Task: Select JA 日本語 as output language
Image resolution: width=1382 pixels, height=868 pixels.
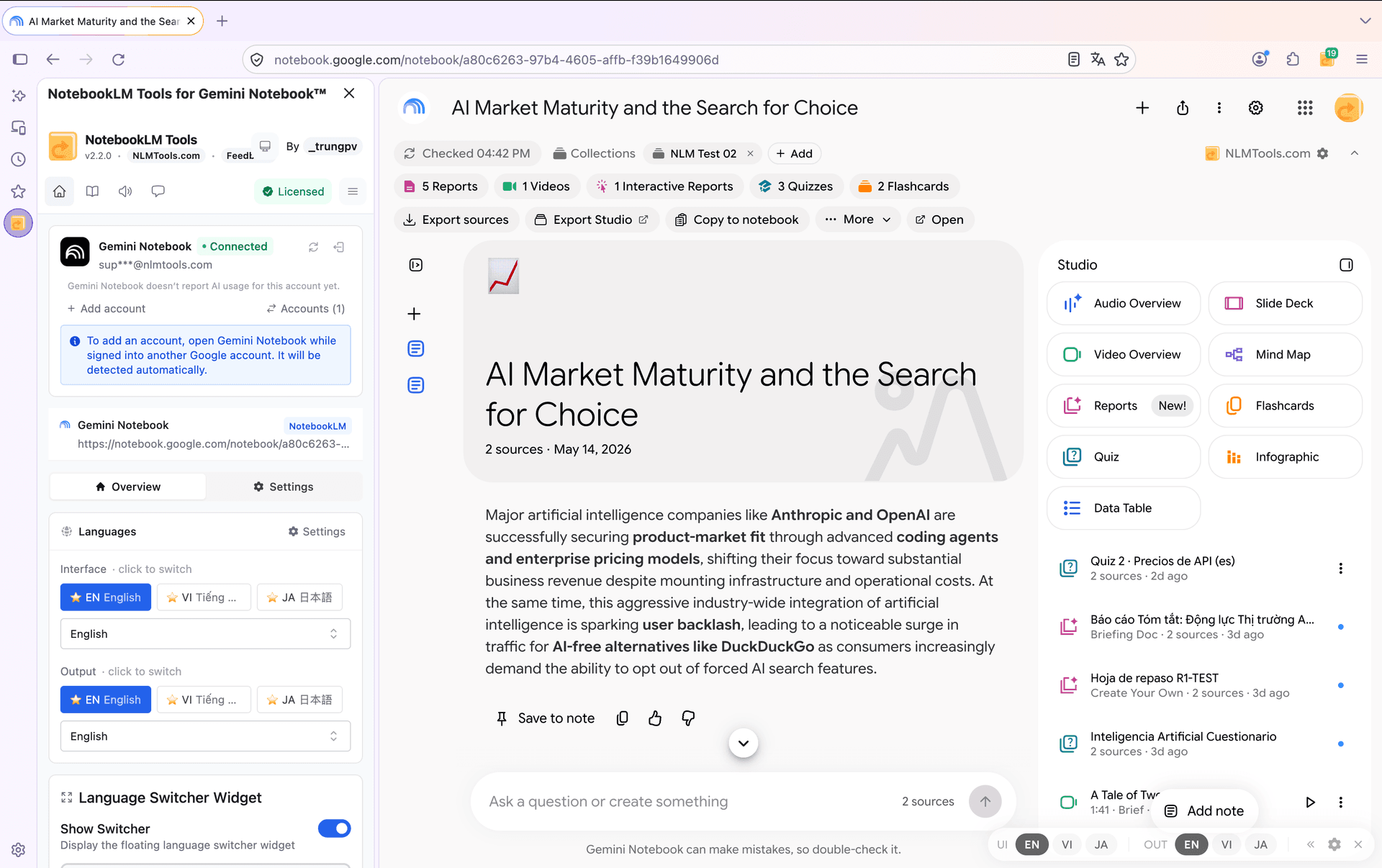Action: (x=299, y=700)
